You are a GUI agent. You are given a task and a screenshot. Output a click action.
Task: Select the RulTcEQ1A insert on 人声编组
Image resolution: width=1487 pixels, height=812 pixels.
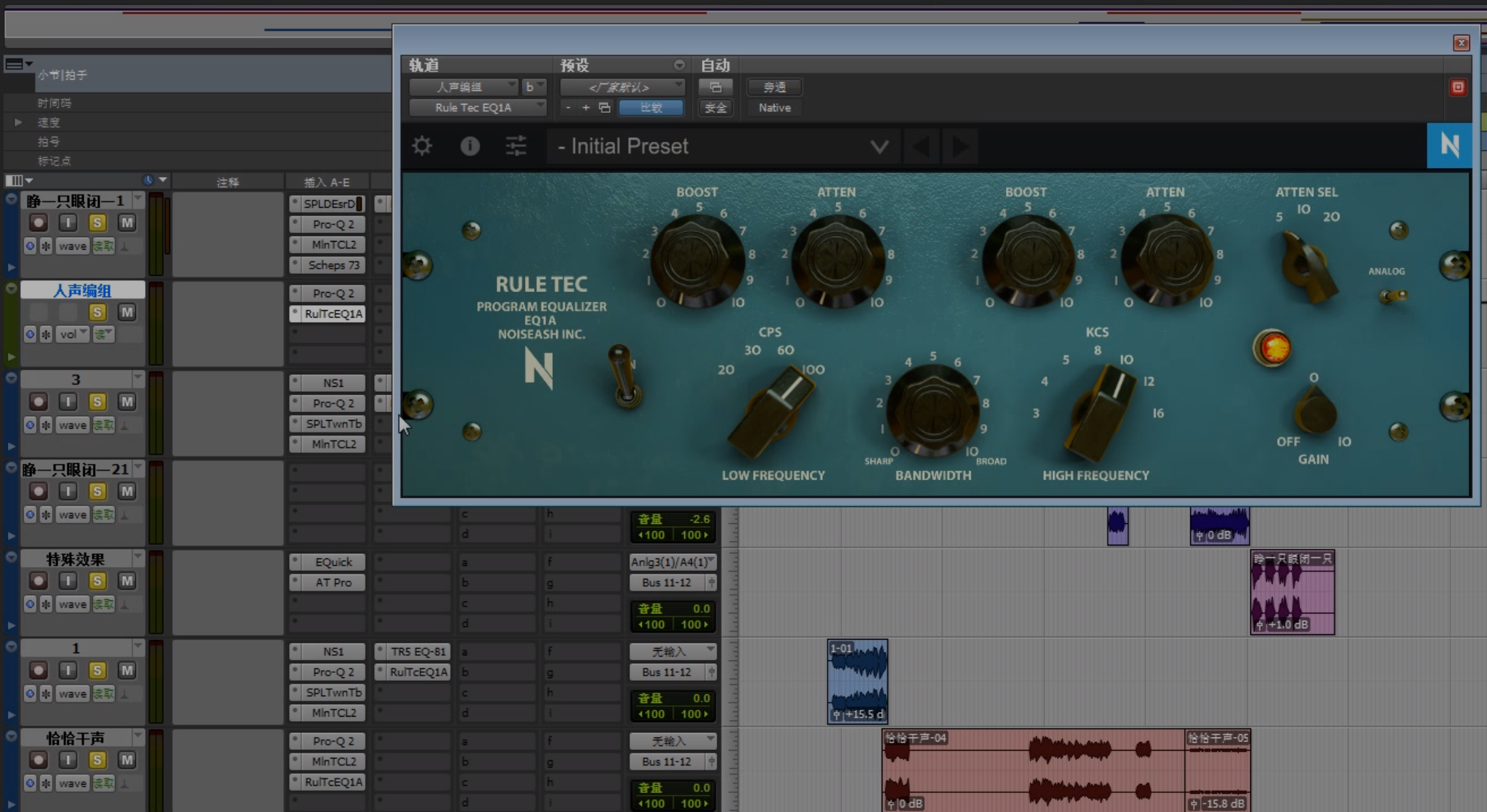(333, 314)
